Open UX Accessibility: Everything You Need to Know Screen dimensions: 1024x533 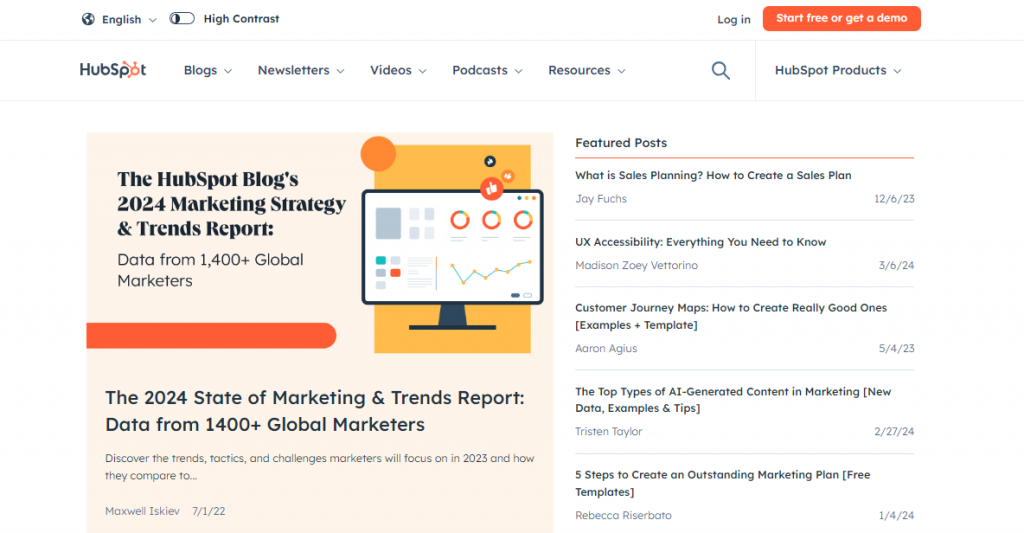(x=700, y=242)
